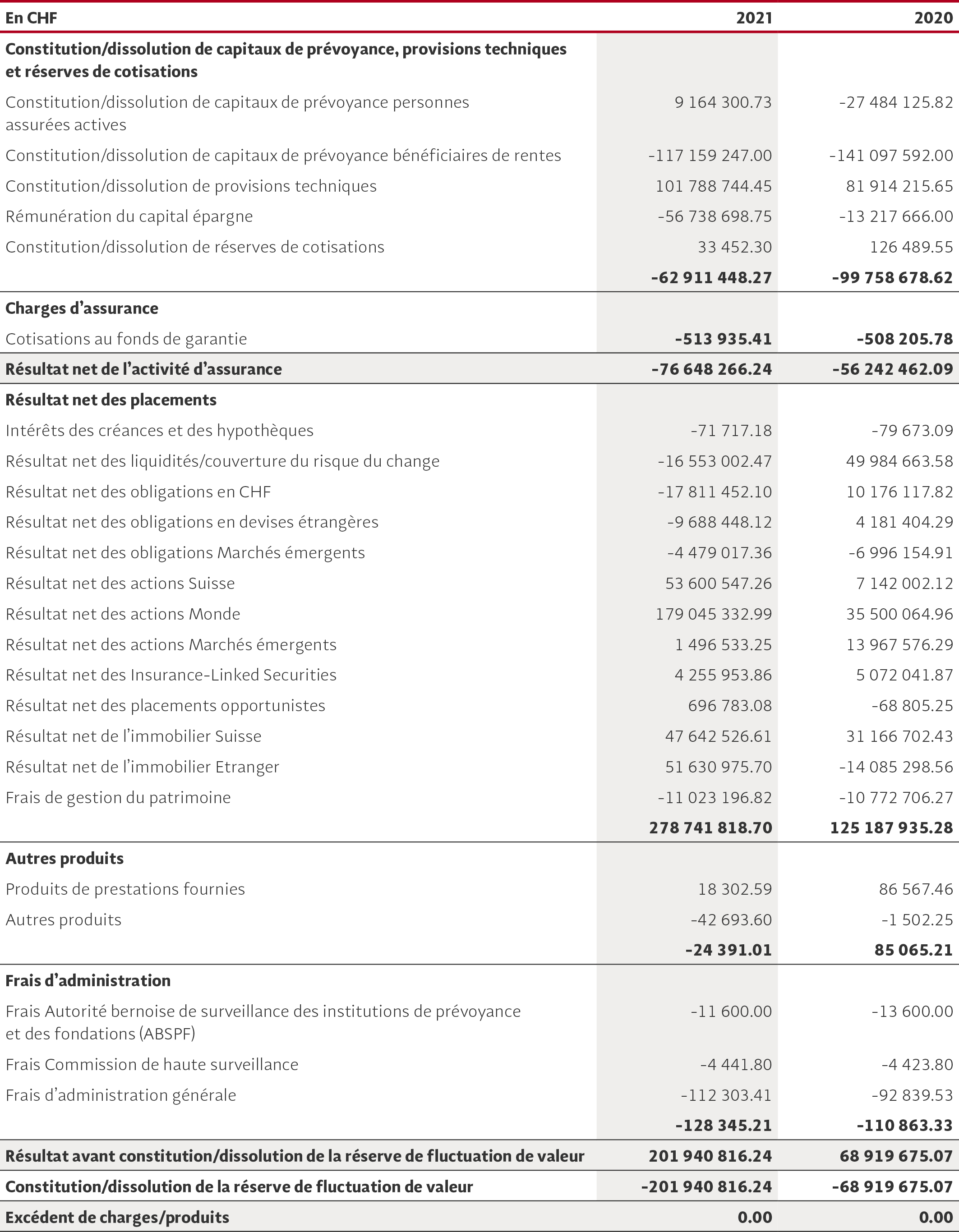This screenshot has height=1232, width=959.
Task: Select the 'En CHF' header label
Action: (x=31, y=18)
